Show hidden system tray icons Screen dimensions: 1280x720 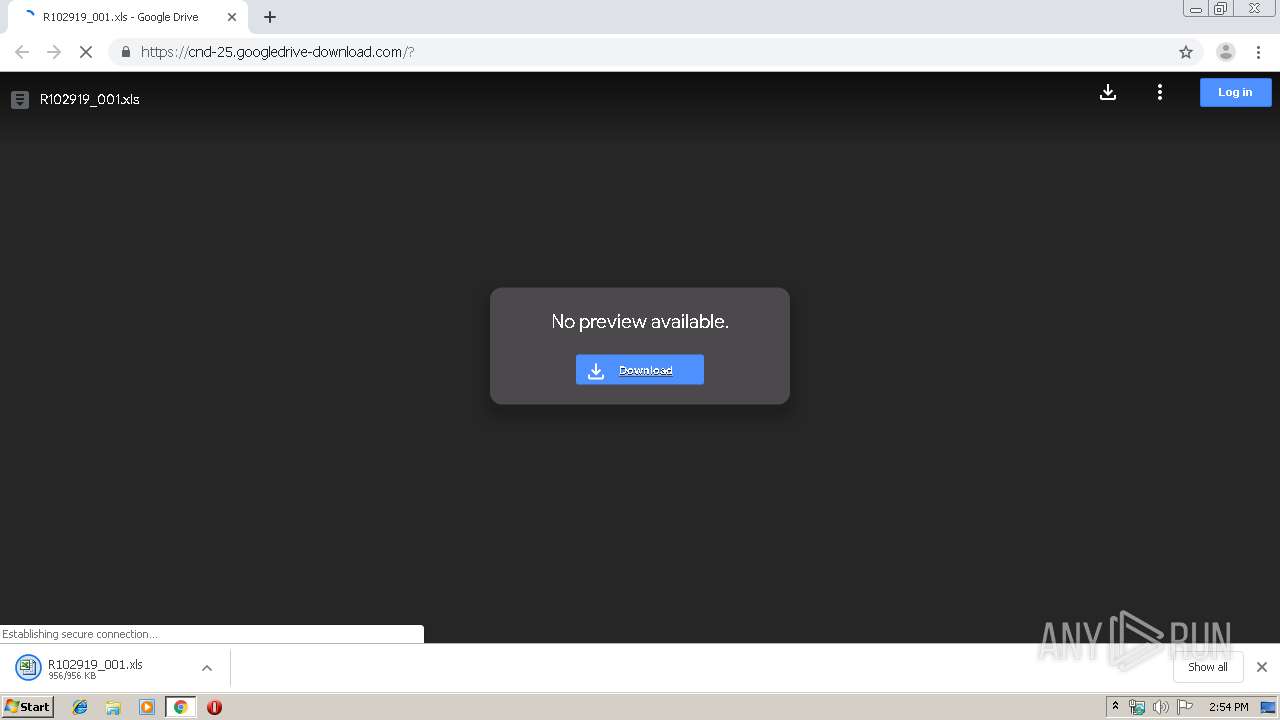[1115, 707]
